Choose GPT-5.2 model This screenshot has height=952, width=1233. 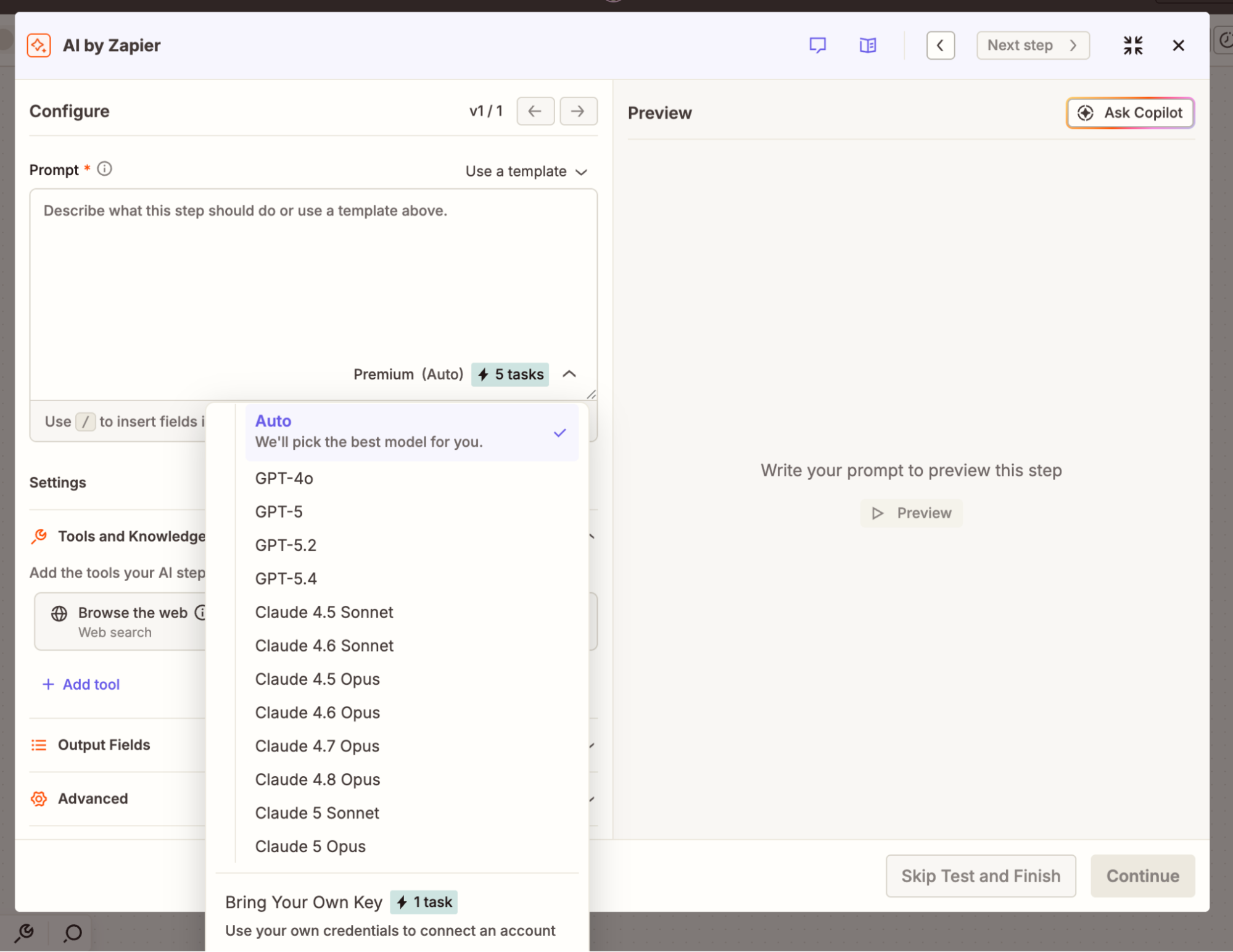411,545
